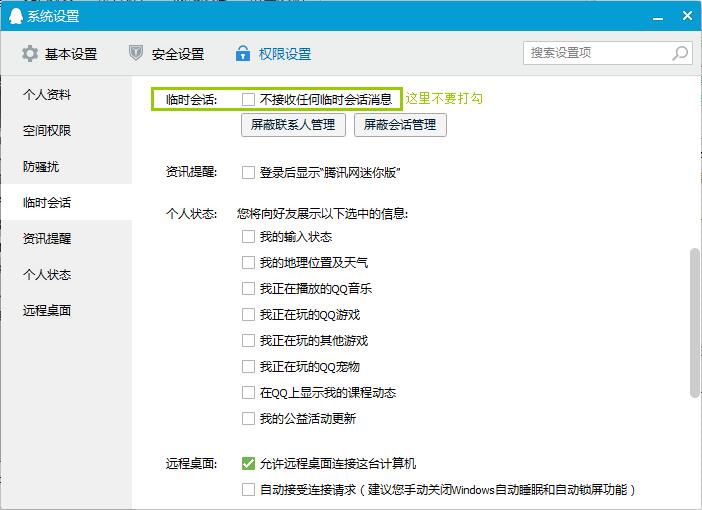702x510 pixels.
Task: Go to 远程桌面 sidebar item
Action: pos(48,311)
